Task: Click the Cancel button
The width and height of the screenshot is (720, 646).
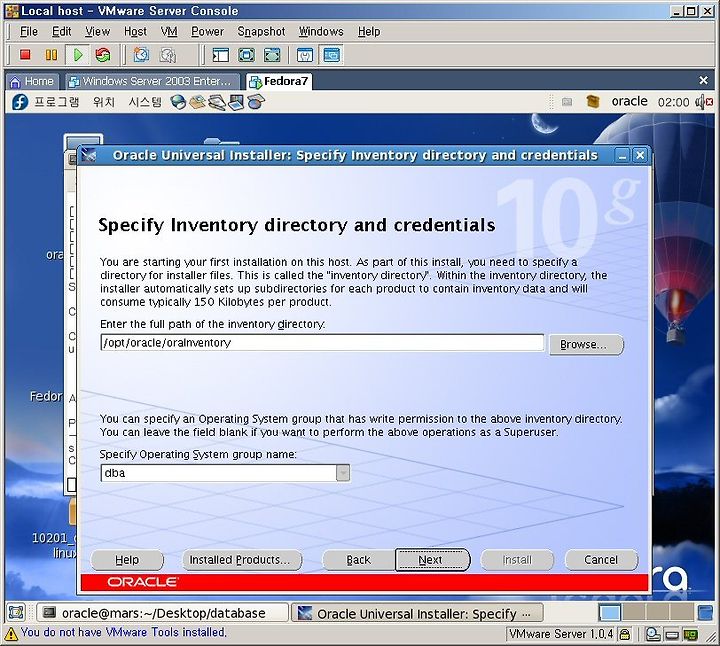Action: [x=601, y=560]
